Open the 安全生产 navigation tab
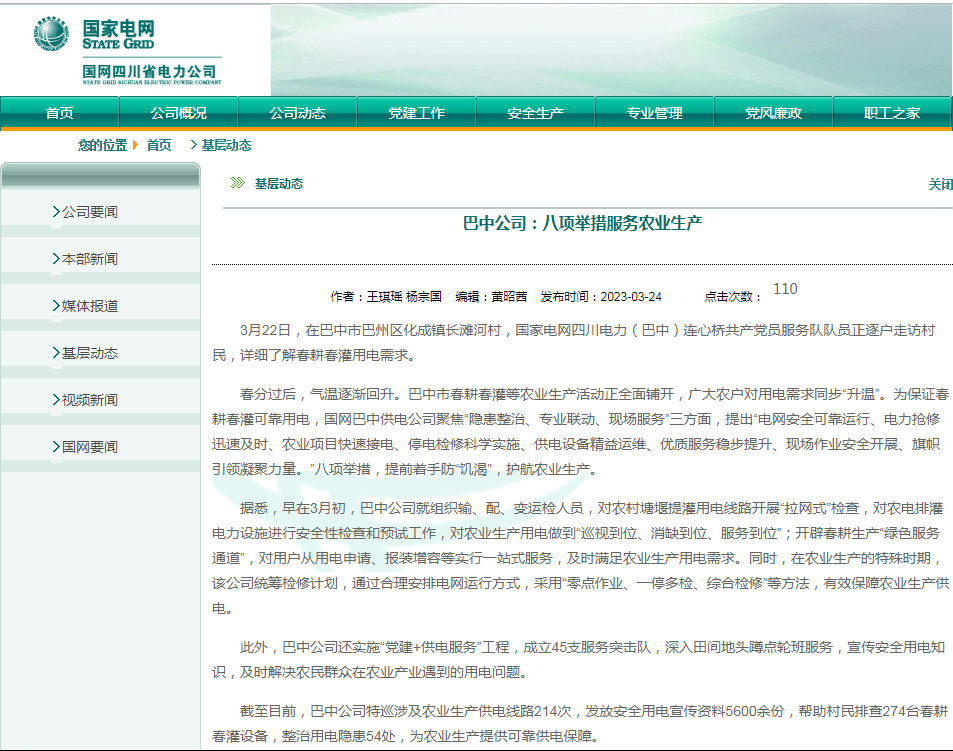This screenshot has width=953, height=751. tap(535, 113)
